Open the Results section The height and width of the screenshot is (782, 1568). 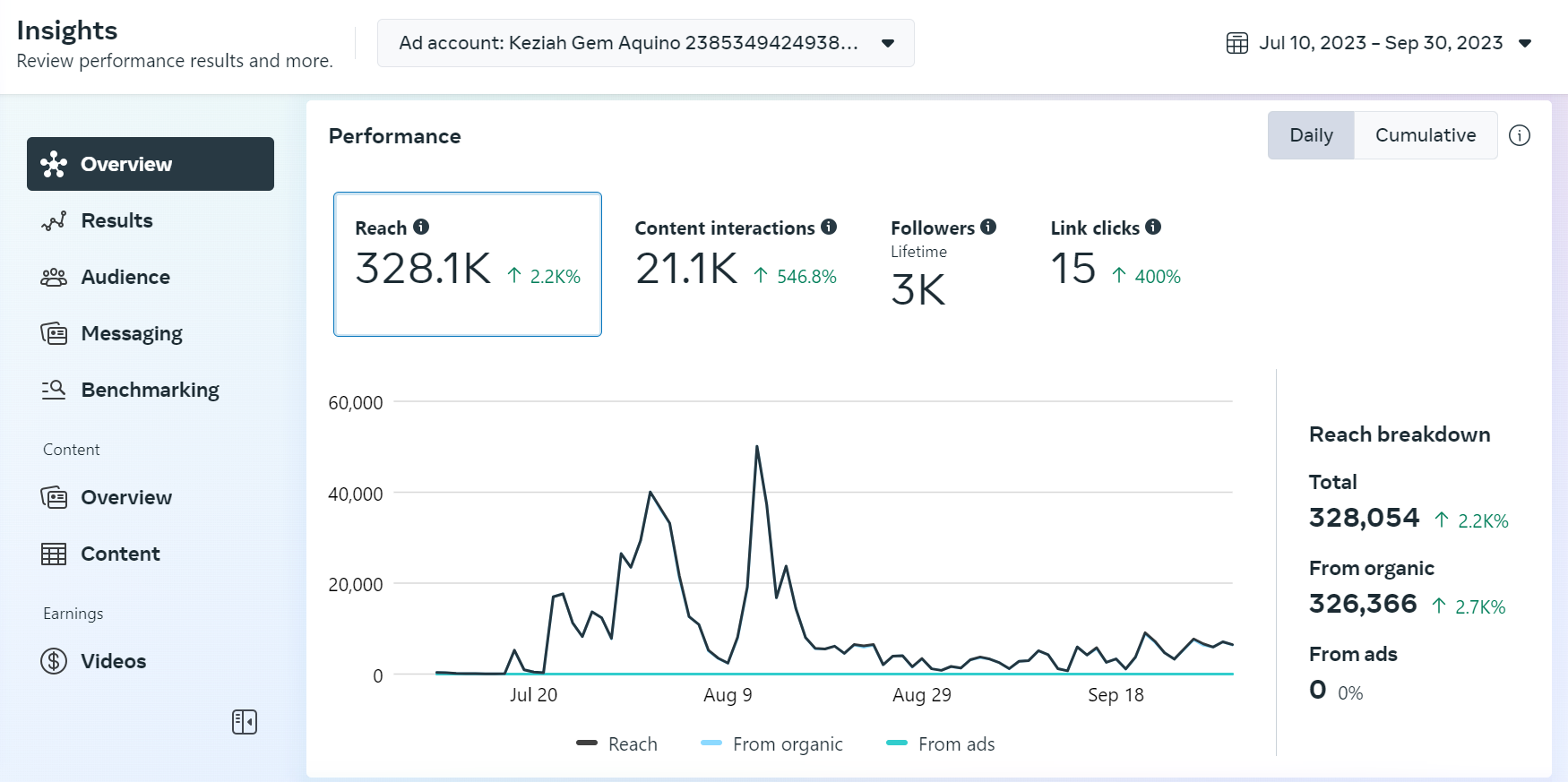[151, 220]
